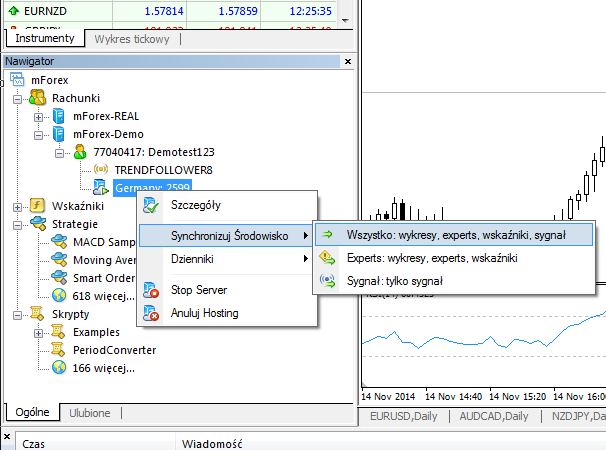The height and width of the screenshot is (450, 606).
Task: Expand the Examples scripts node
Action: [x=38, y=333]
